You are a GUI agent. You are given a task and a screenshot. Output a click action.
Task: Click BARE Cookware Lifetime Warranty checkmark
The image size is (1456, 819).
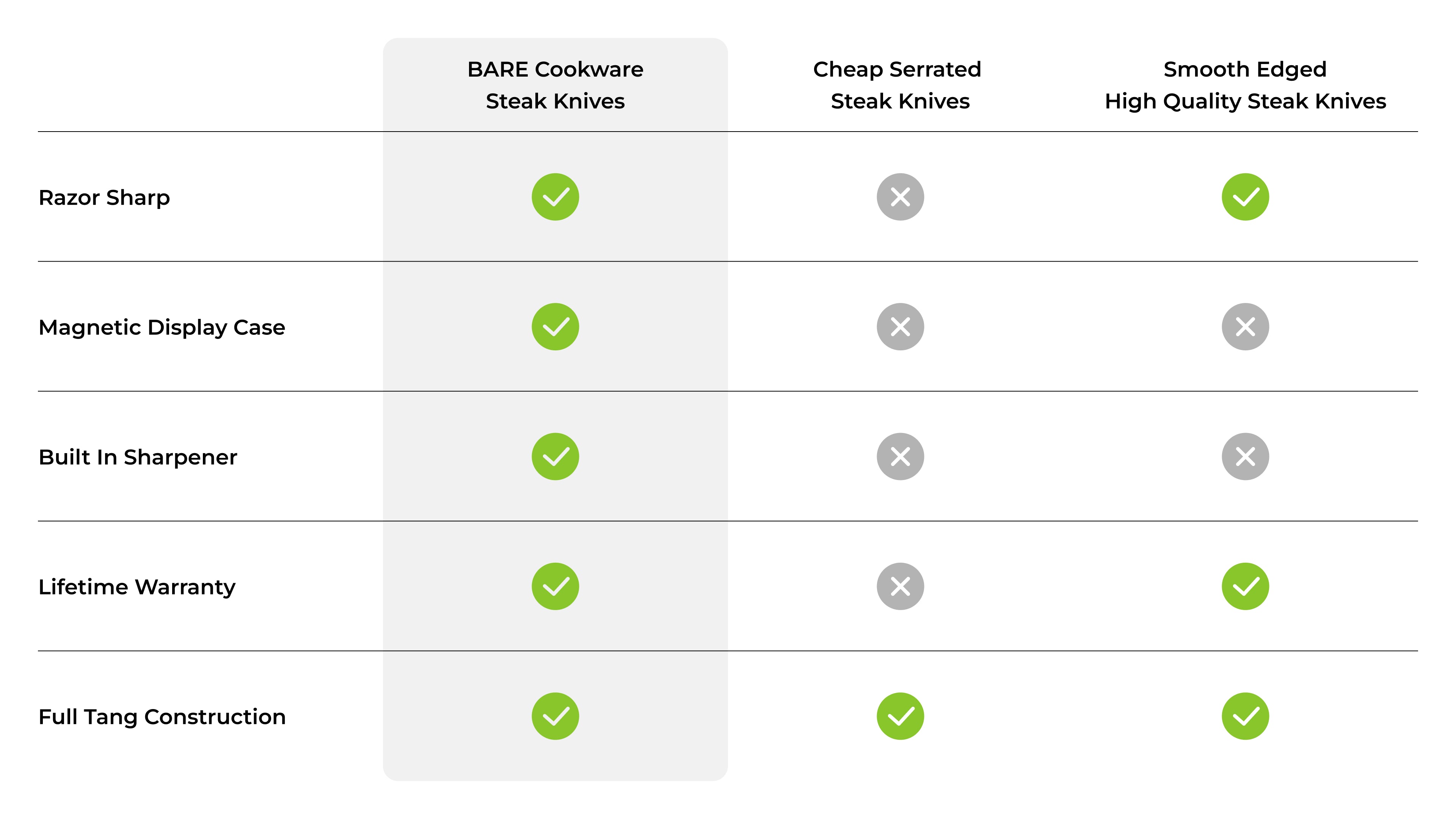tap(555, 586)
